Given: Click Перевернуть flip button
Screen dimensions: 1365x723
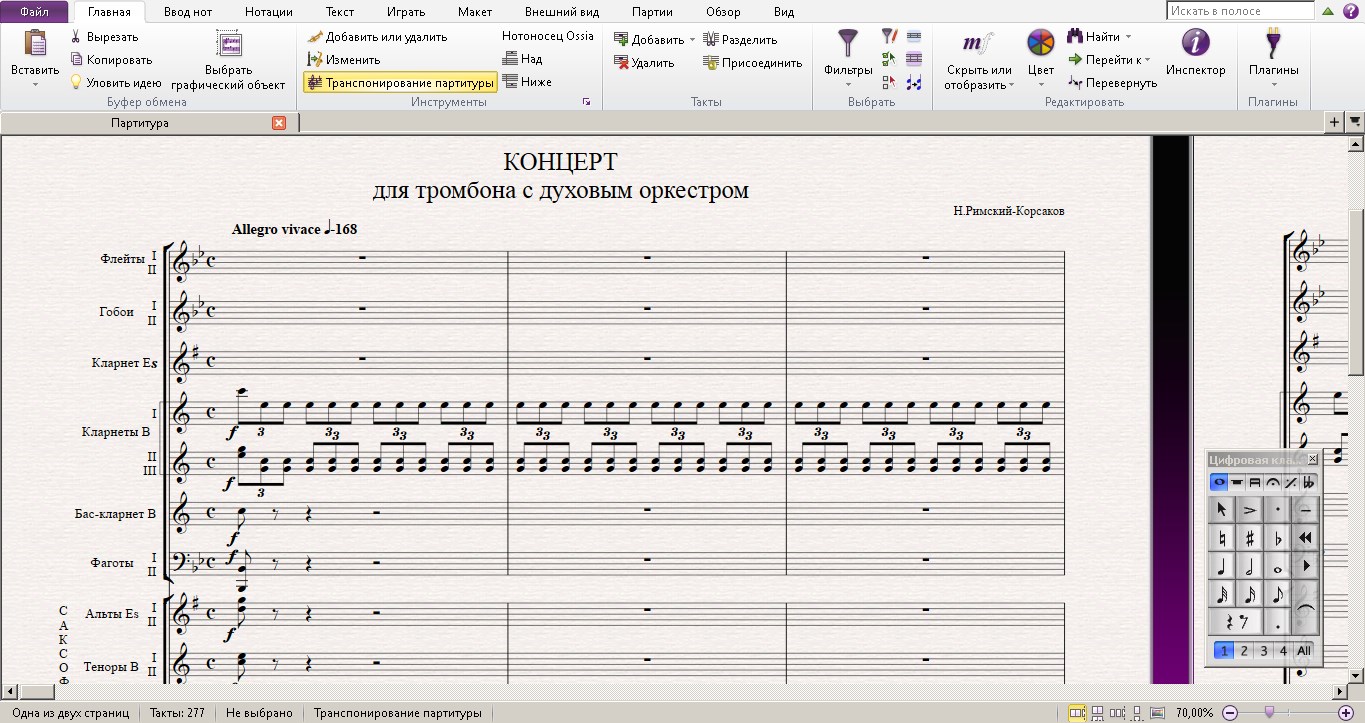Looking at the screenshot, I should (x=1112, y=83).
